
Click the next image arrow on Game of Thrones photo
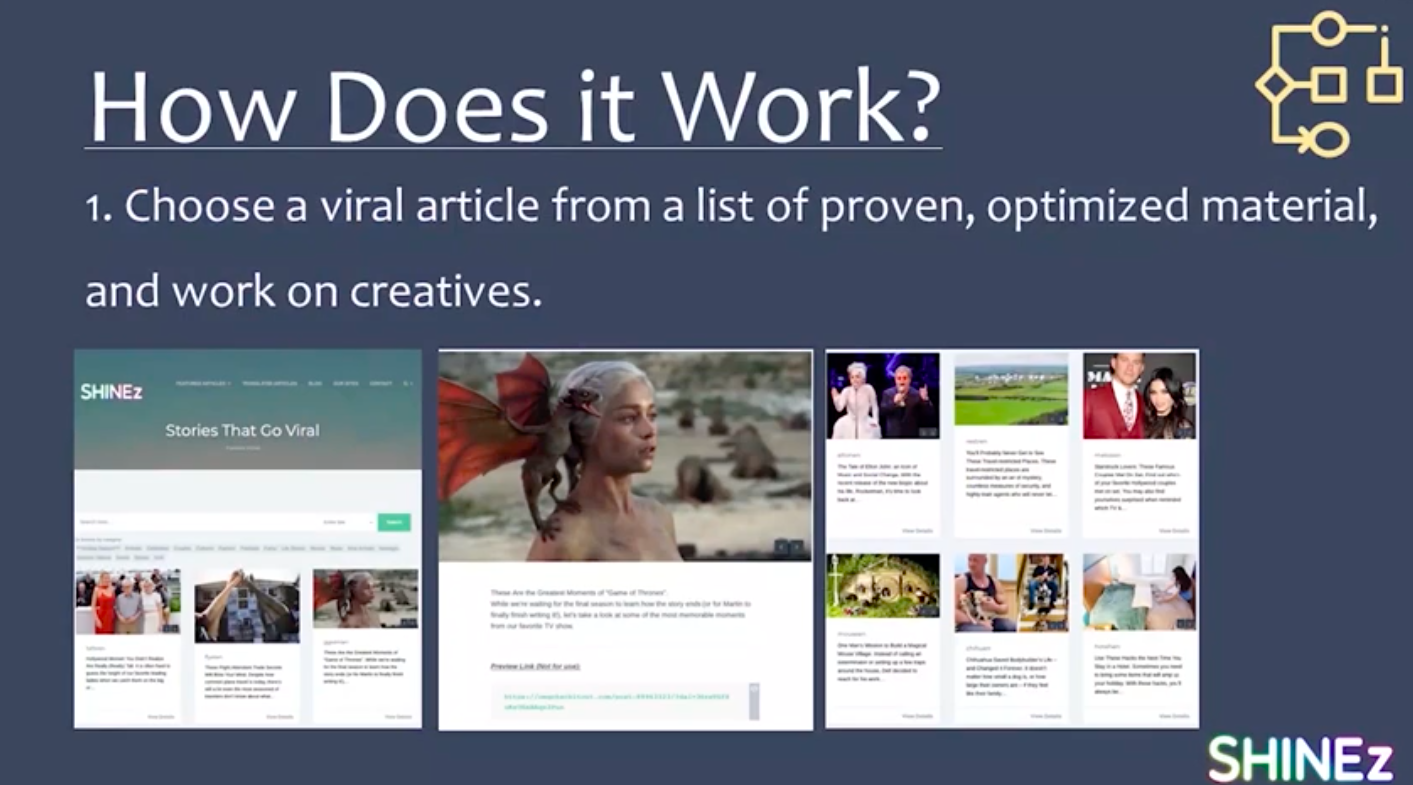797,547
